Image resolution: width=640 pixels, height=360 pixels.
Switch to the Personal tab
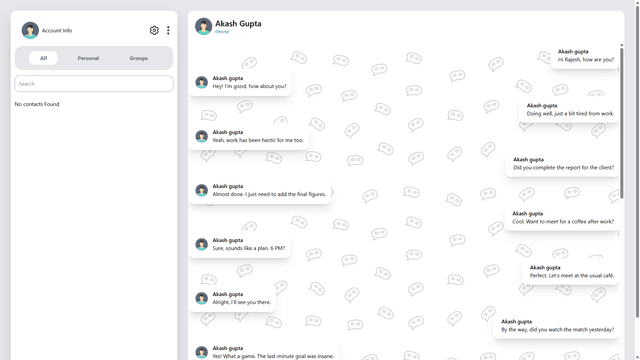pos(88,58)
